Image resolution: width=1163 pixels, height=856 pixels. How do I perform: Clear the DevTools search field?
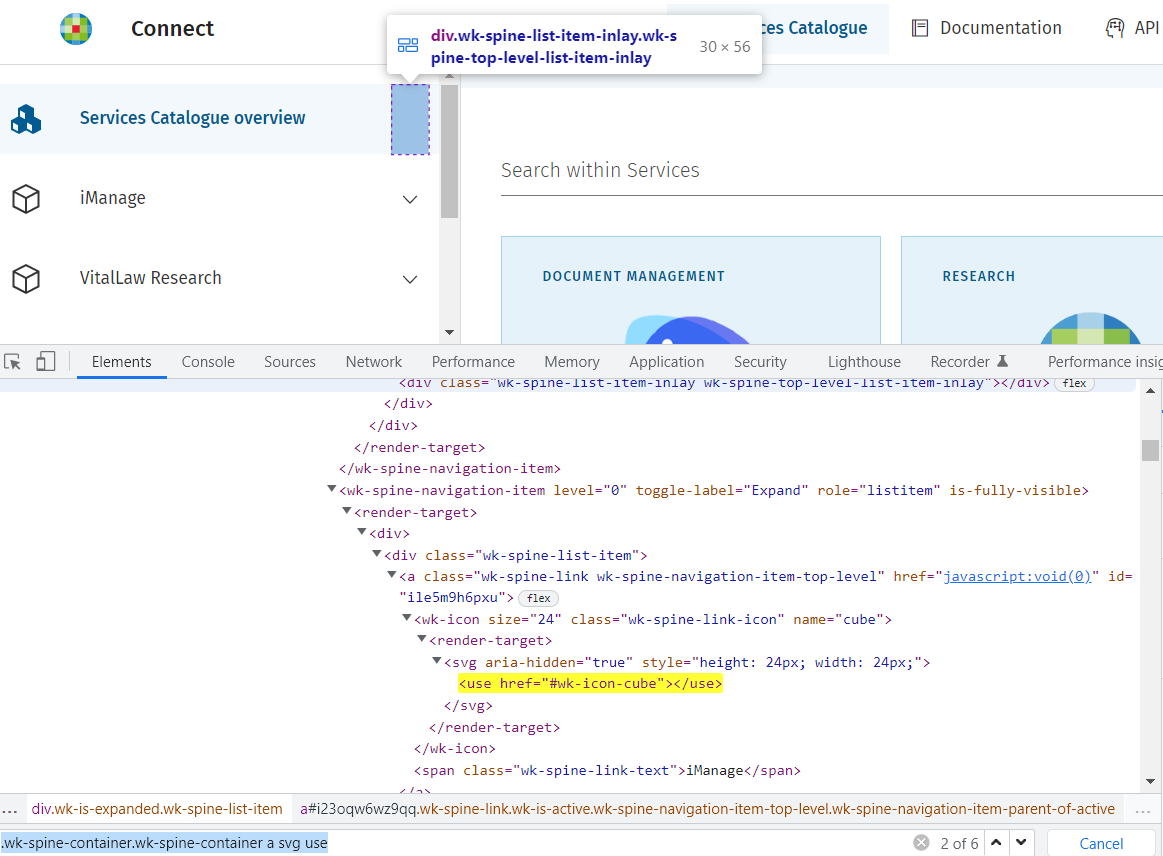(x=921, y=843)
